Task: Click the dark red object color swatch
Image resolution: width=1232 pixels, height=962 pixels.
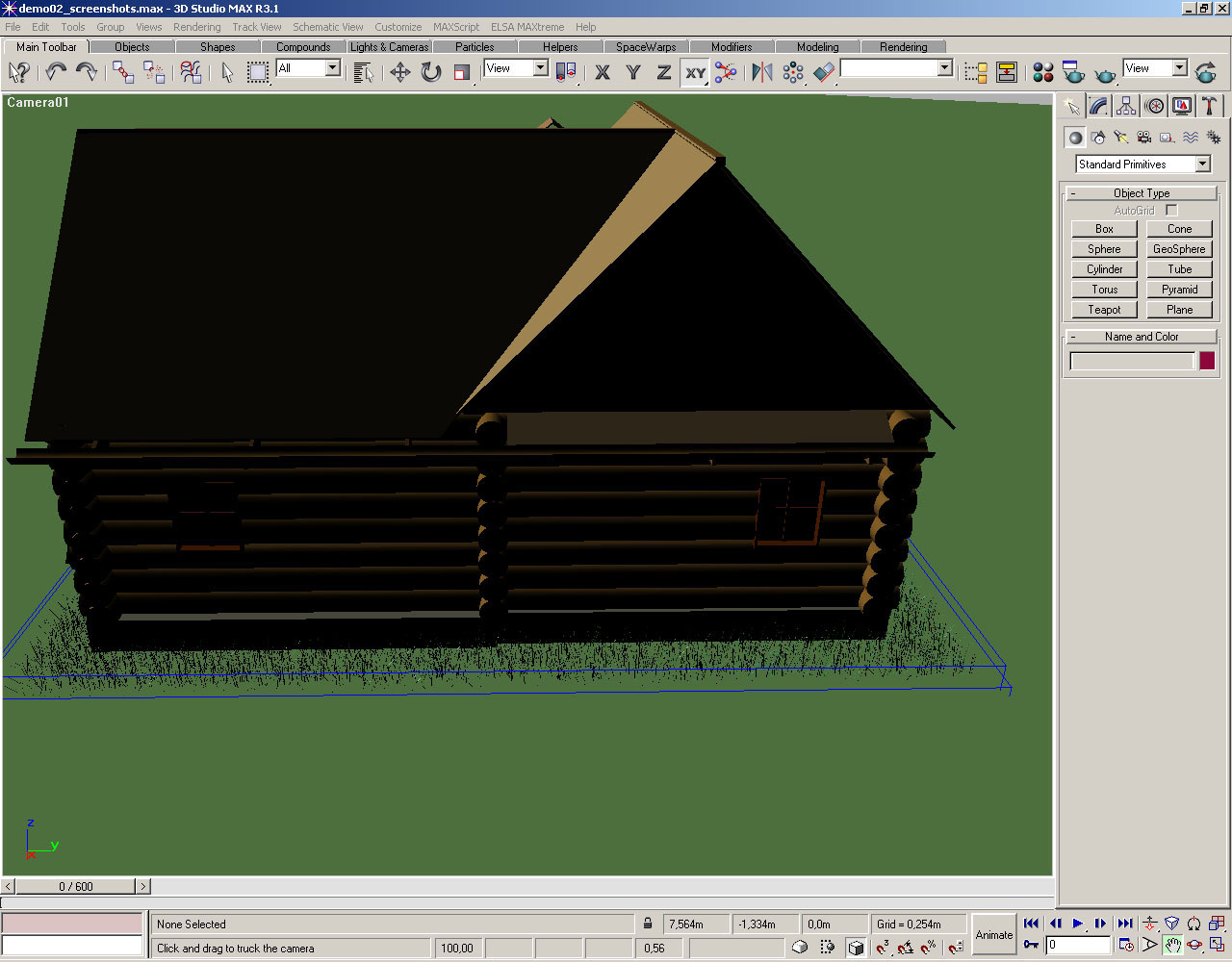Action: (1207, 361)
